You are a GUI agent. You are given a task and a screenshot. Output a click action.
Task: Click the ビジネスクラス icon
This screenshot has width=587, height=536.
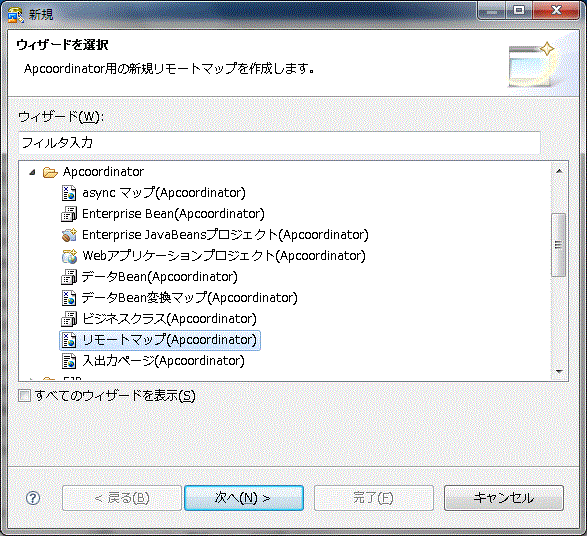[x=69, y=319]
